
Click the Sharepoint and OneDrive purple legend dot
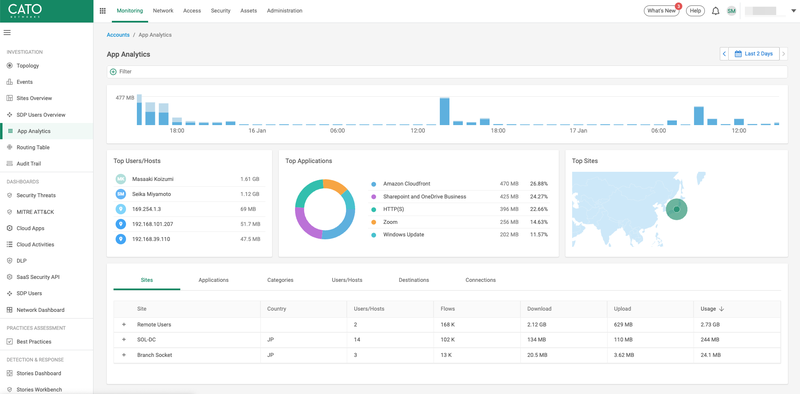[x=373, y=196]
